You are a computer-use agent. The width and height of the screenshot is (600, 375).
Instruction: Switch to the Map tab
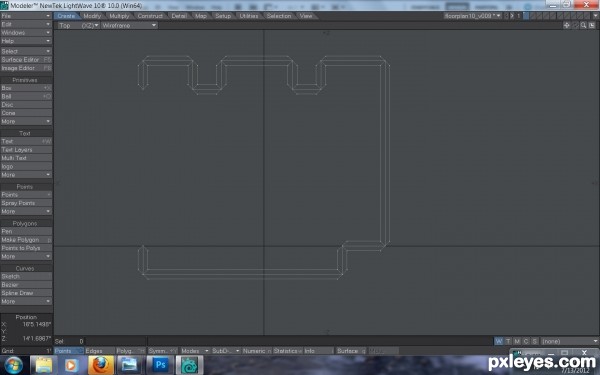click(x=201, y=16)
